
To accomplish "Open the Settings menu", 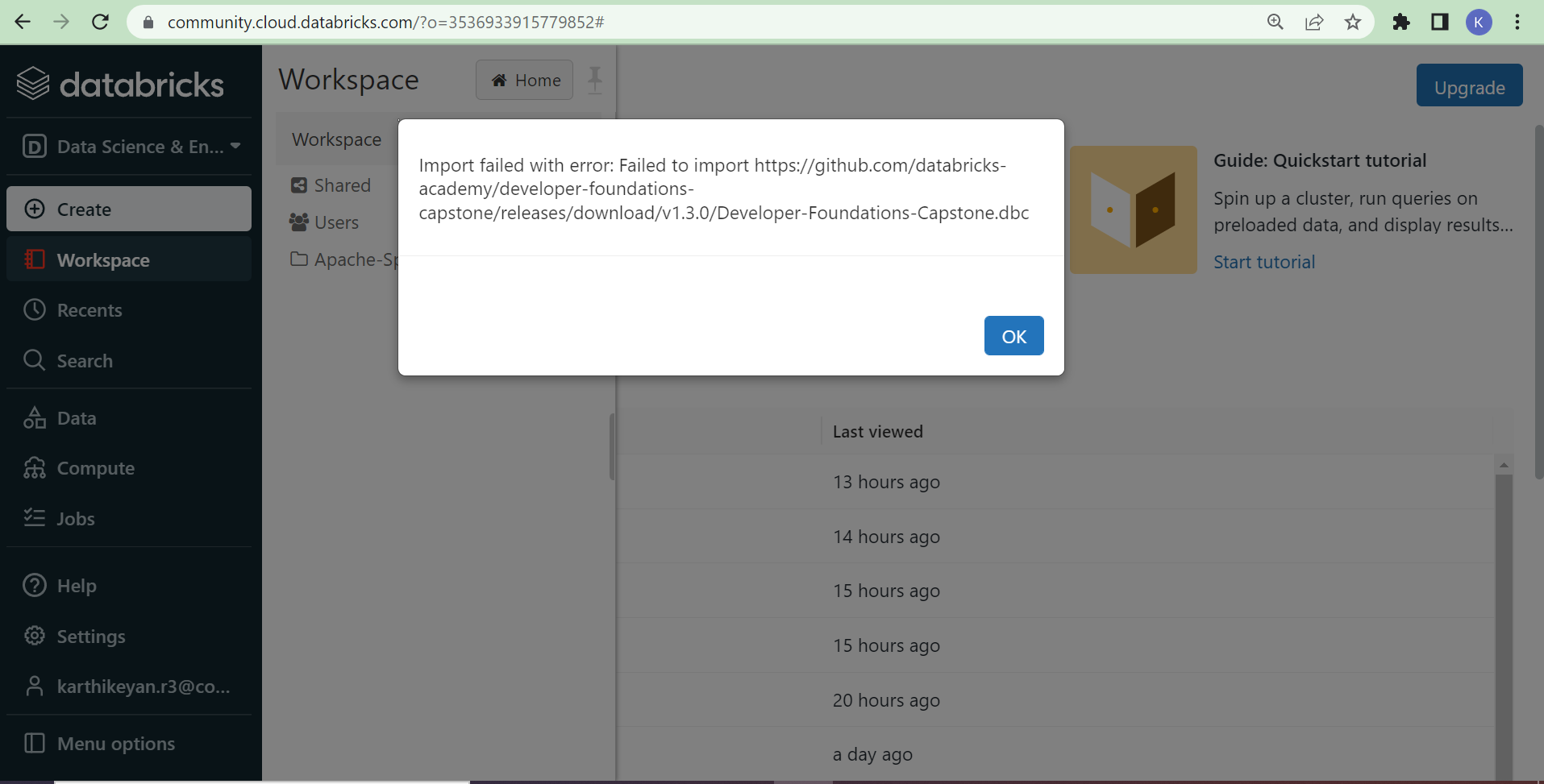I will (91, 637).
